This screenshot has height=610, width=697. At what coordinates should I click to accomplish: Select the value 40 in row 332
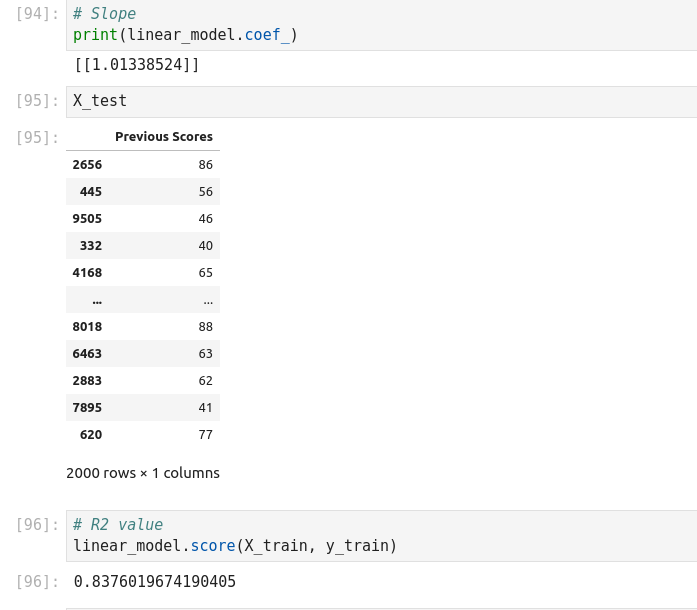tap(206, 245)
